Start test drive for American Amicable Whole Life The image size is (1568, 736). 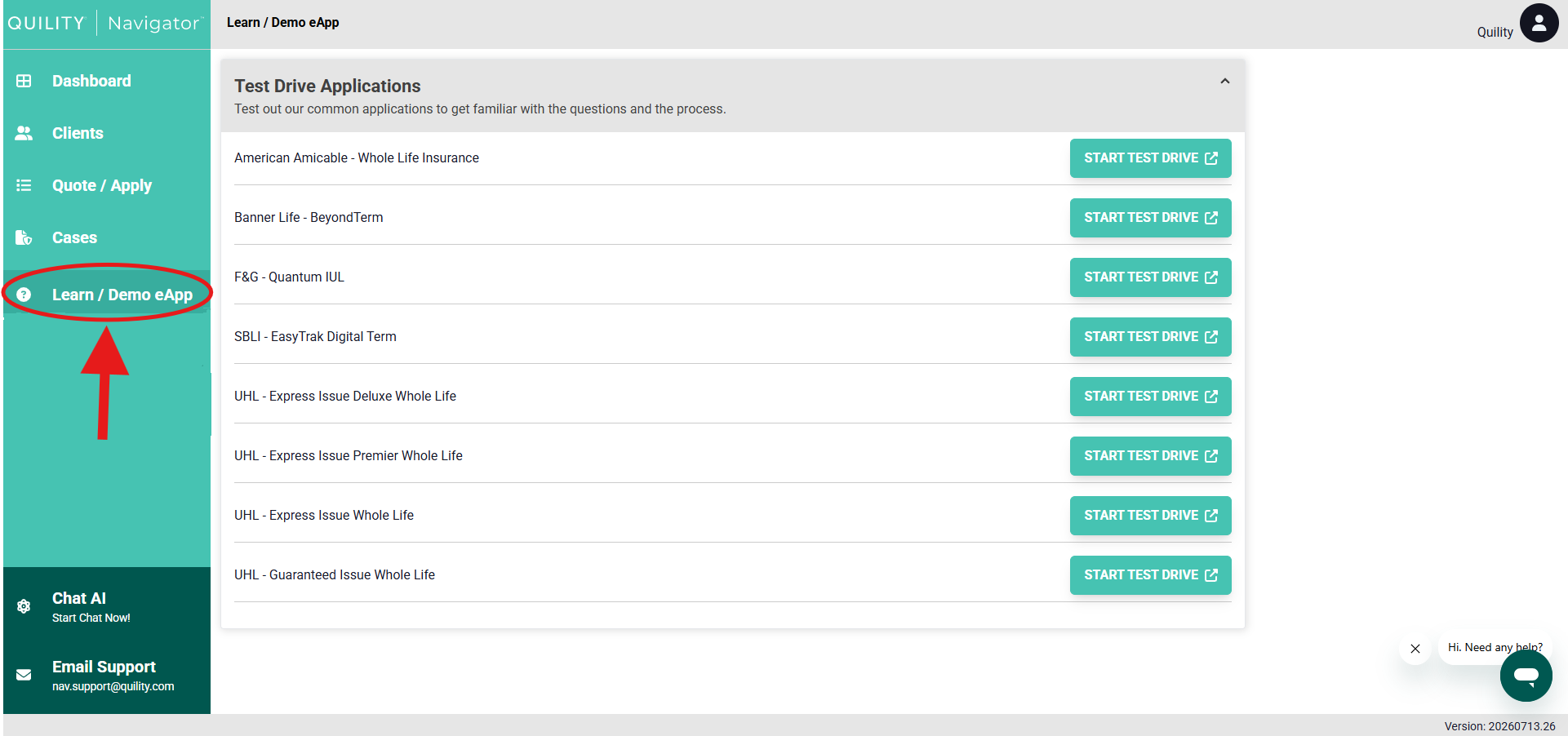(1150, 158)
